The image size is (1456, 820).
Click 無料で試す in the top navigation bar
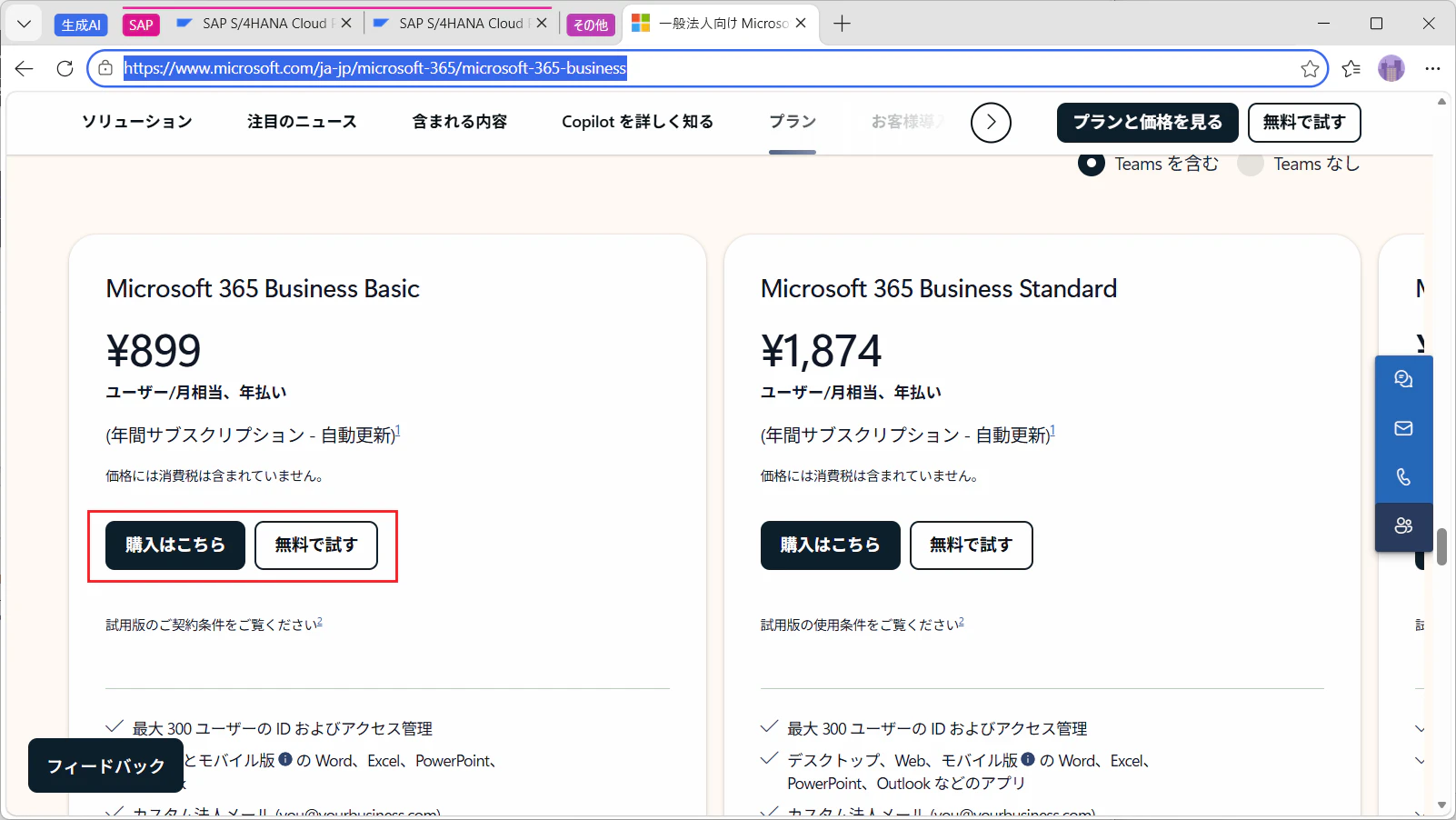pyautogui.click(x=1304, y=123)
